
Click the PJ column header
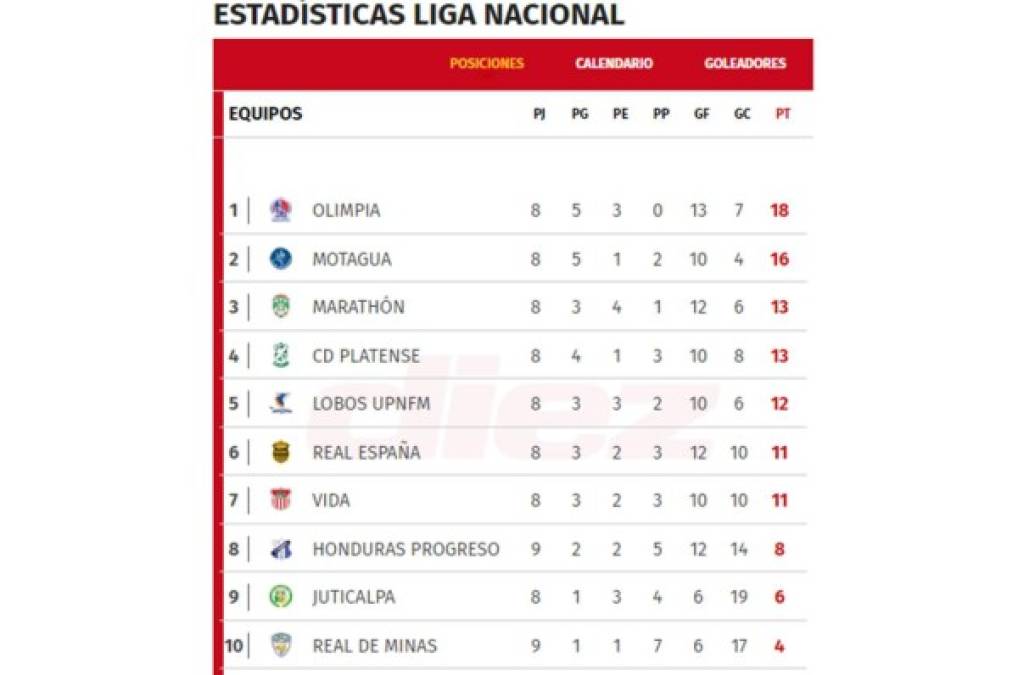pos(539,113)
